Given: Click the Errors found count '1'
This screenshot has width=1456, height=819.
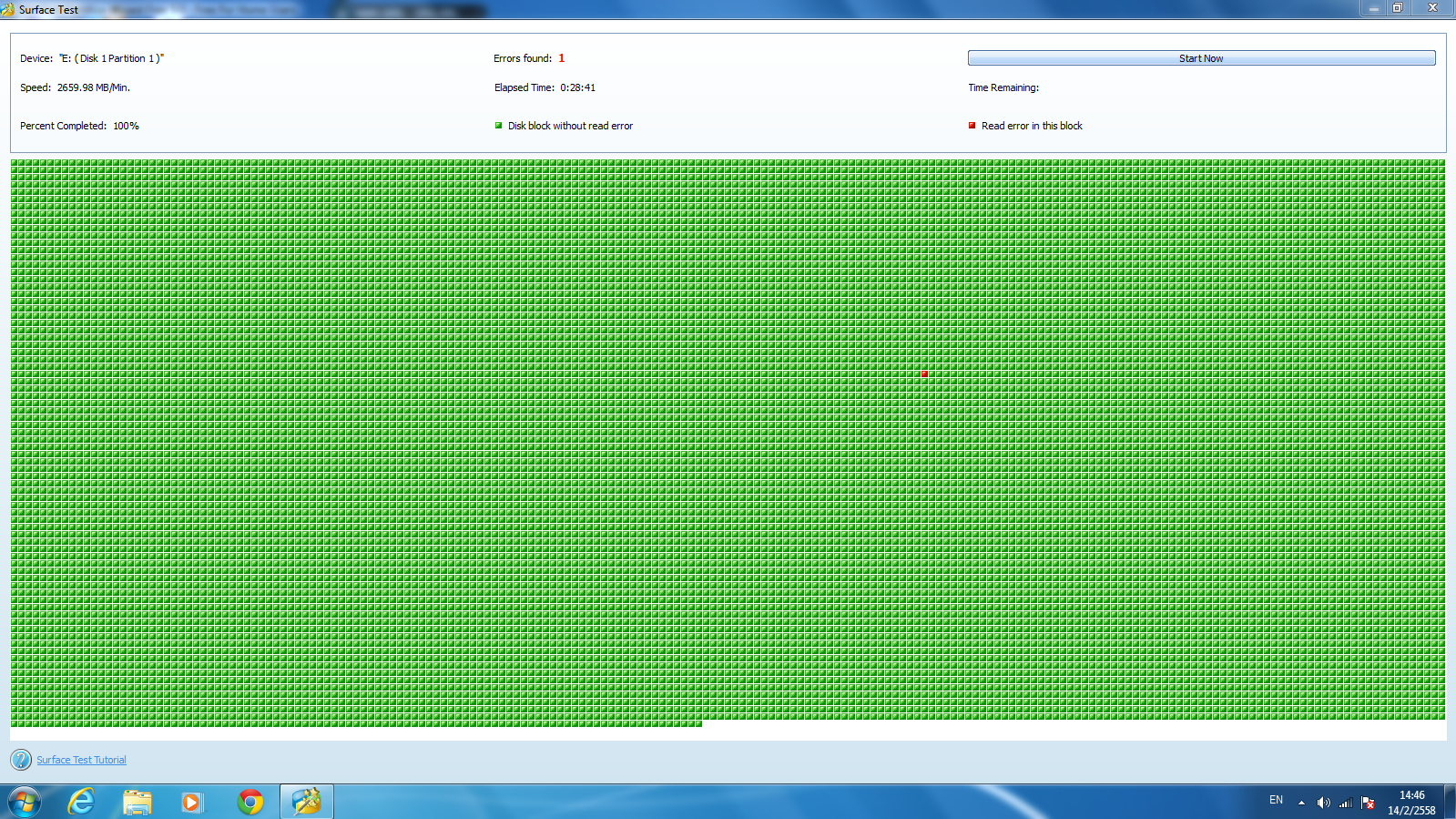Looking at the screenshot, I should pos(561,58).
